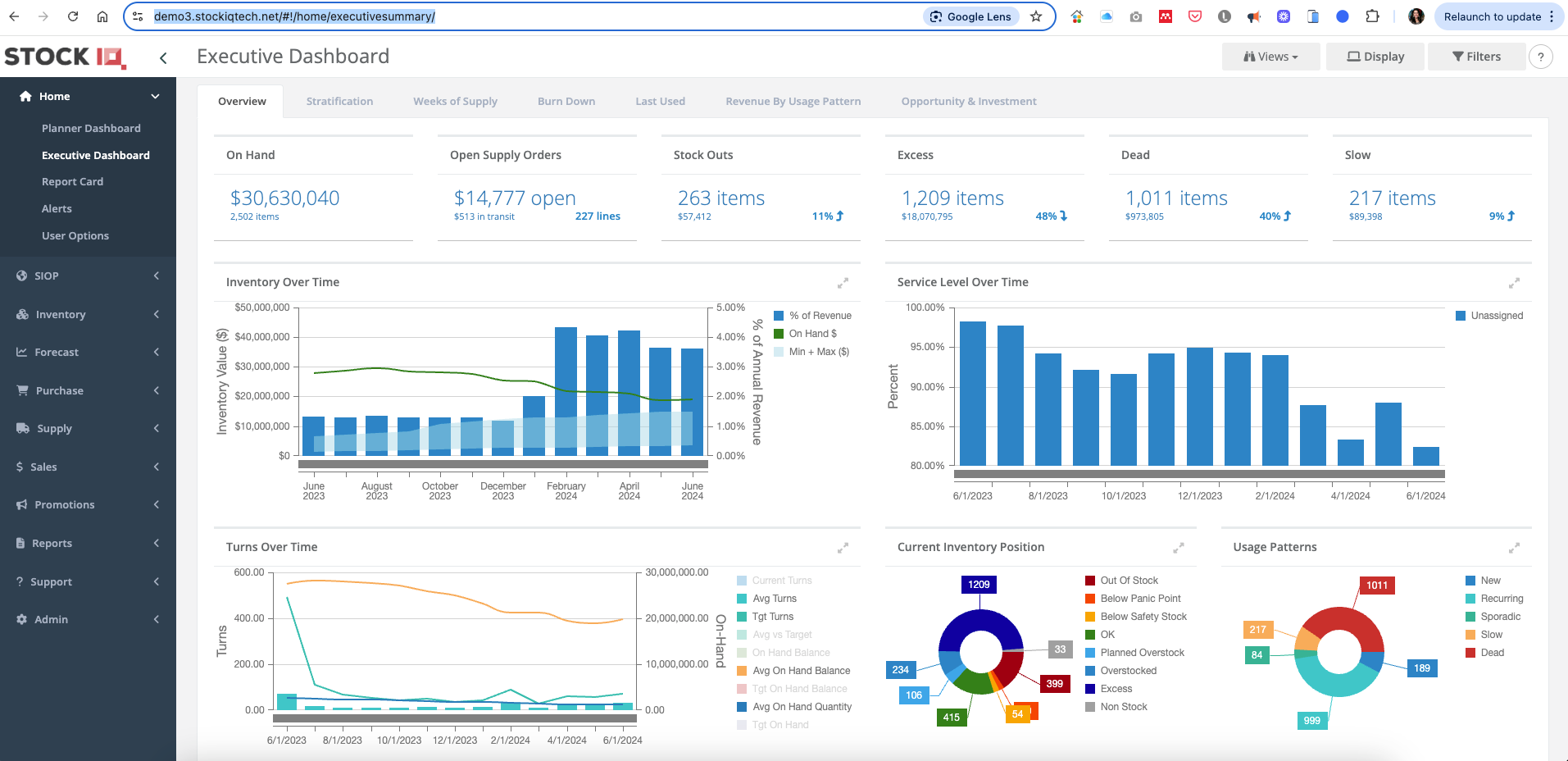Click the Inventory Over Time range slider bar
The image size is (1568, 761).
point(502,464)
